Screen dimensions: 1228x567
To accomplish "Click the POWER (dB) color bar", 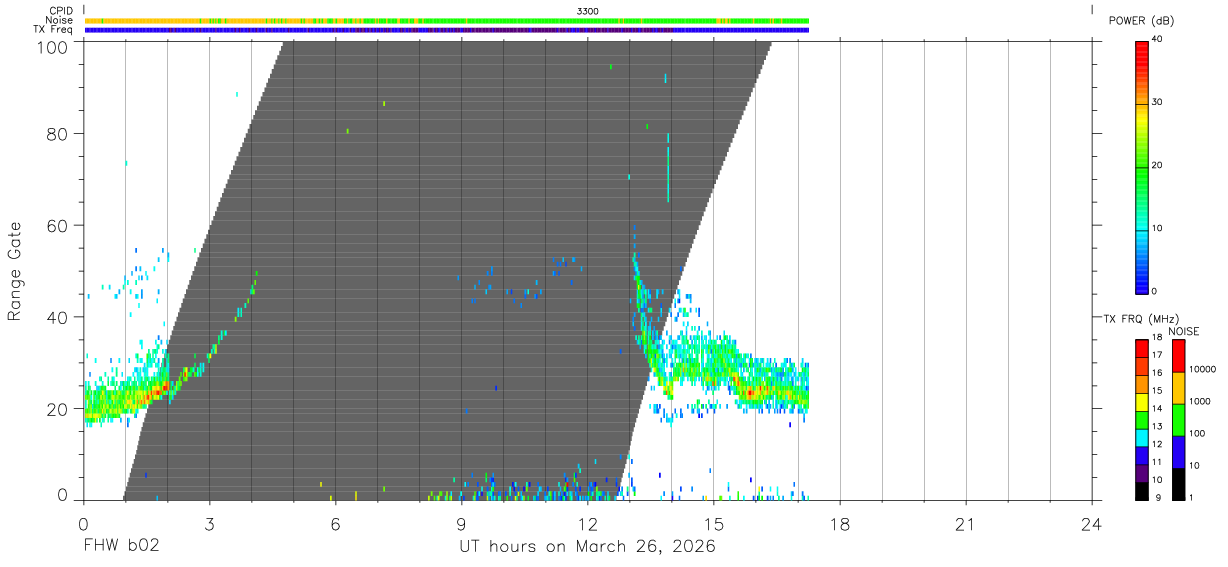I will [x=1142, y=166].
